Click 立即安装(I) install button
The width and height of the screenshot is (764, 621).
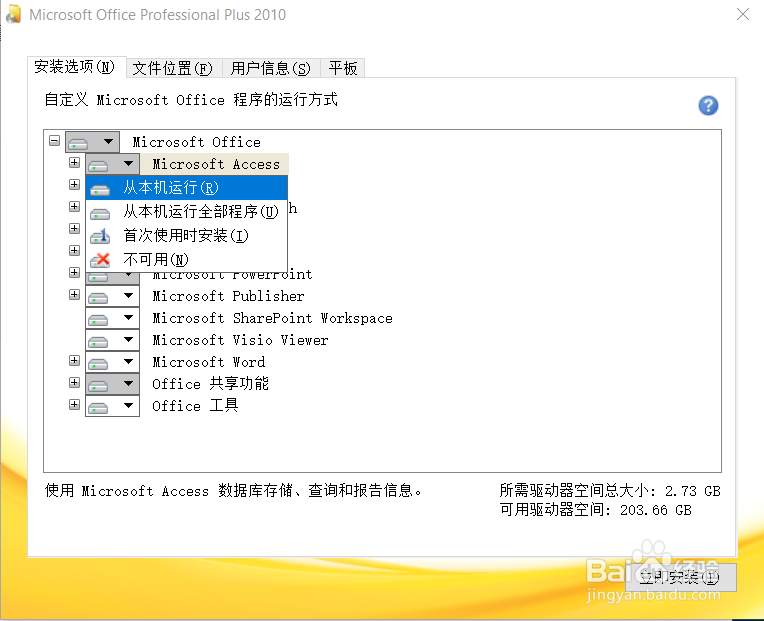[680, 577]
